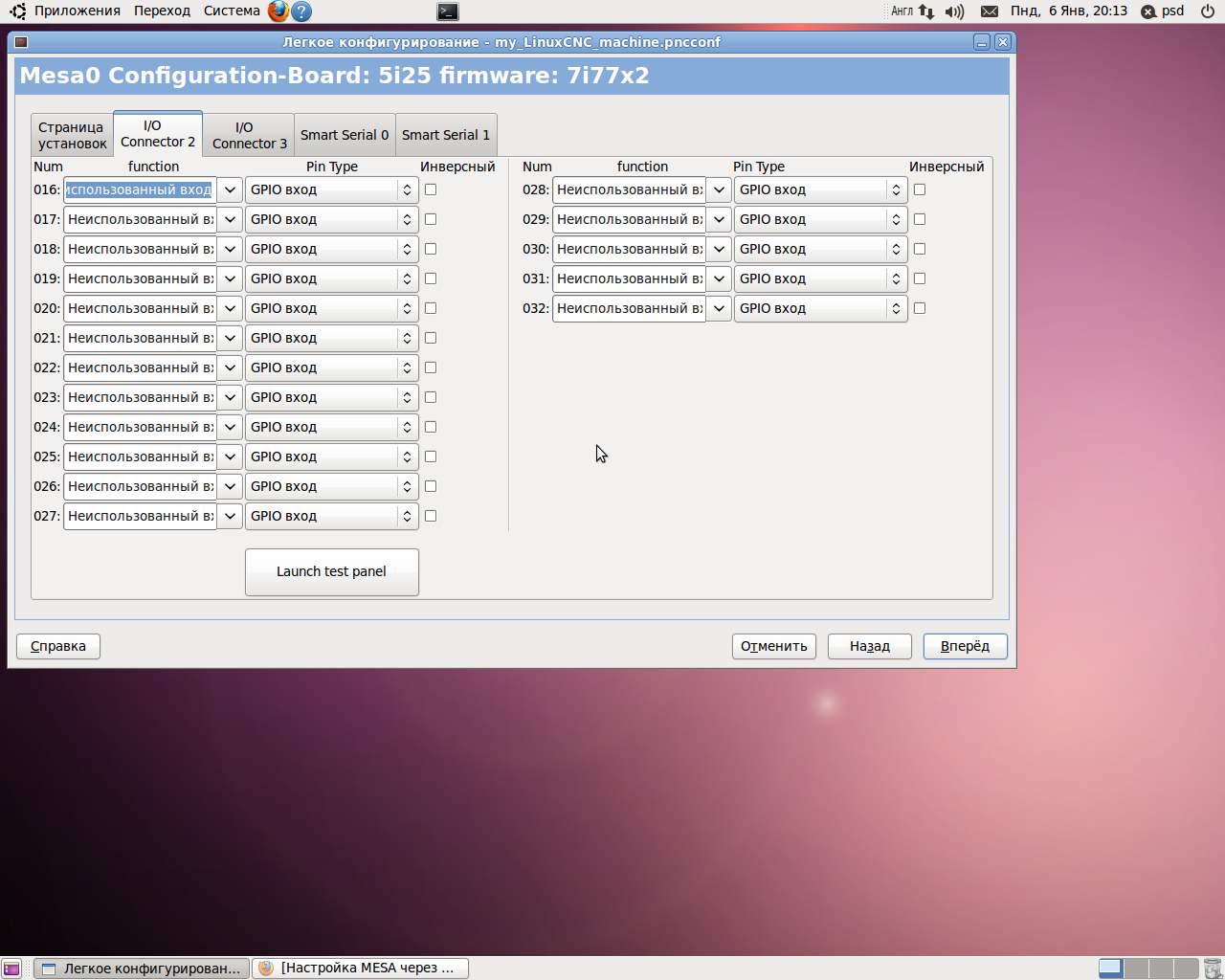This screenshot has width=1225, height=980.
Task: Switch to the second workspace in switcher
Action: tap(1136, 969)
